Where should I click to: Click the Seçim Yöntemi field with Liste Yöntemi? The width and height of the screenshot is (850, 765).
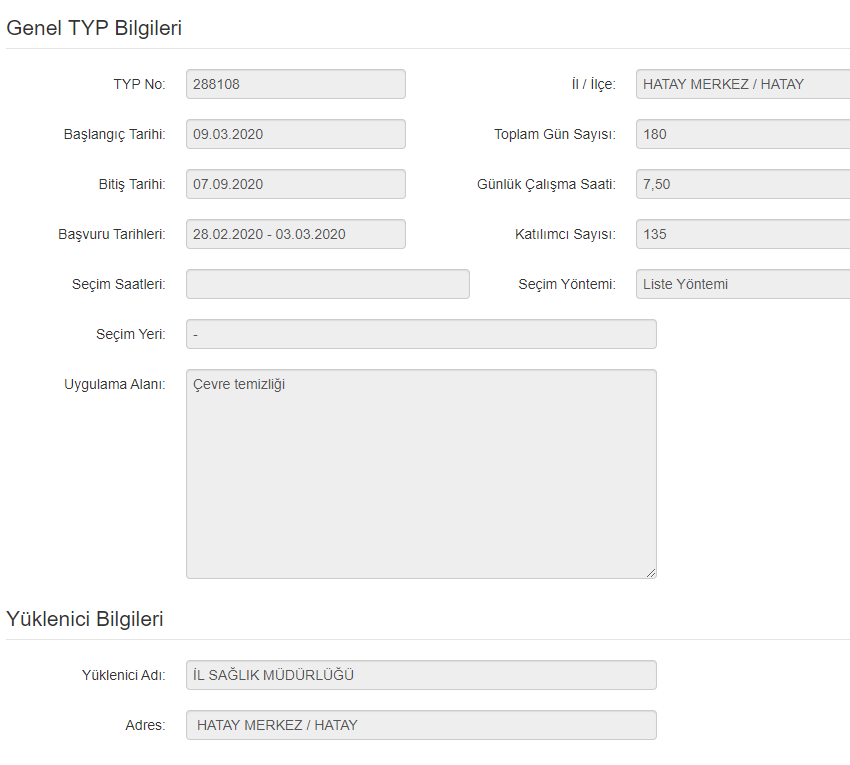tap(742, 284)
